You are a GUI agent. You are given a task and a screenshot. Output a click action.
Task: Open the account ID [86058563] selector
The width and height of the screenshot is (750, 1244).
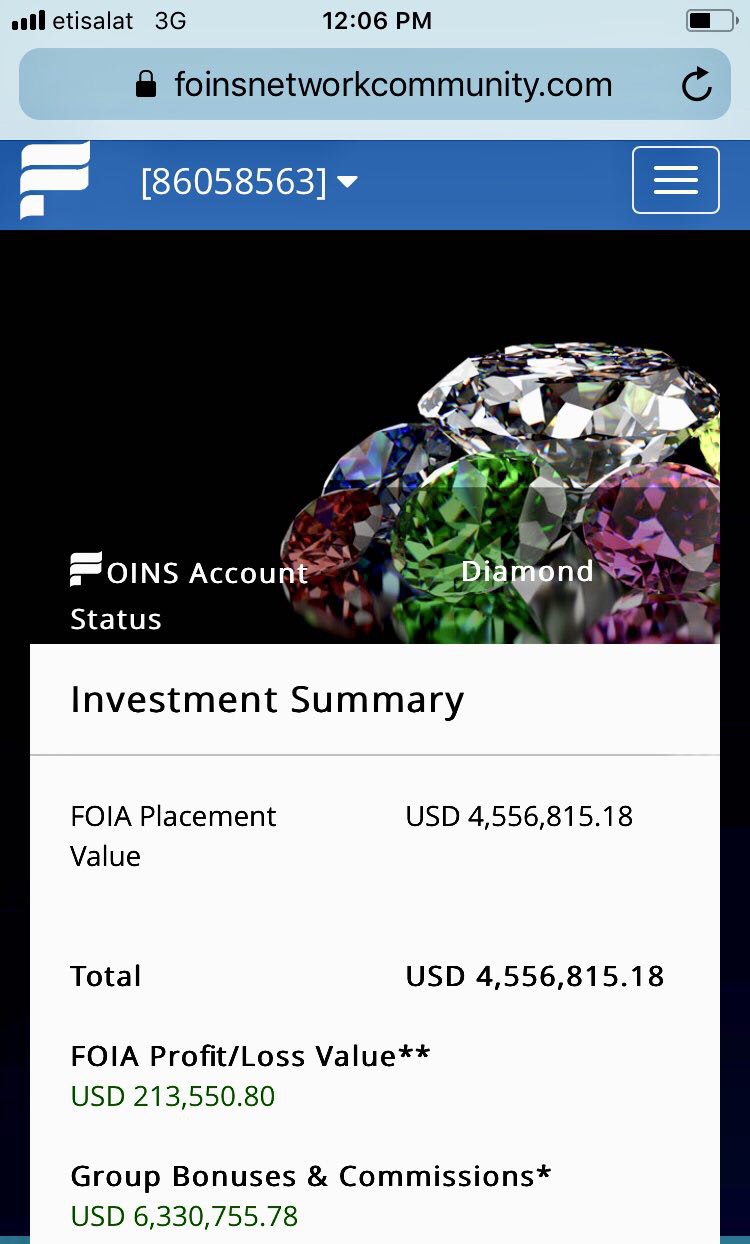(249, 182)
